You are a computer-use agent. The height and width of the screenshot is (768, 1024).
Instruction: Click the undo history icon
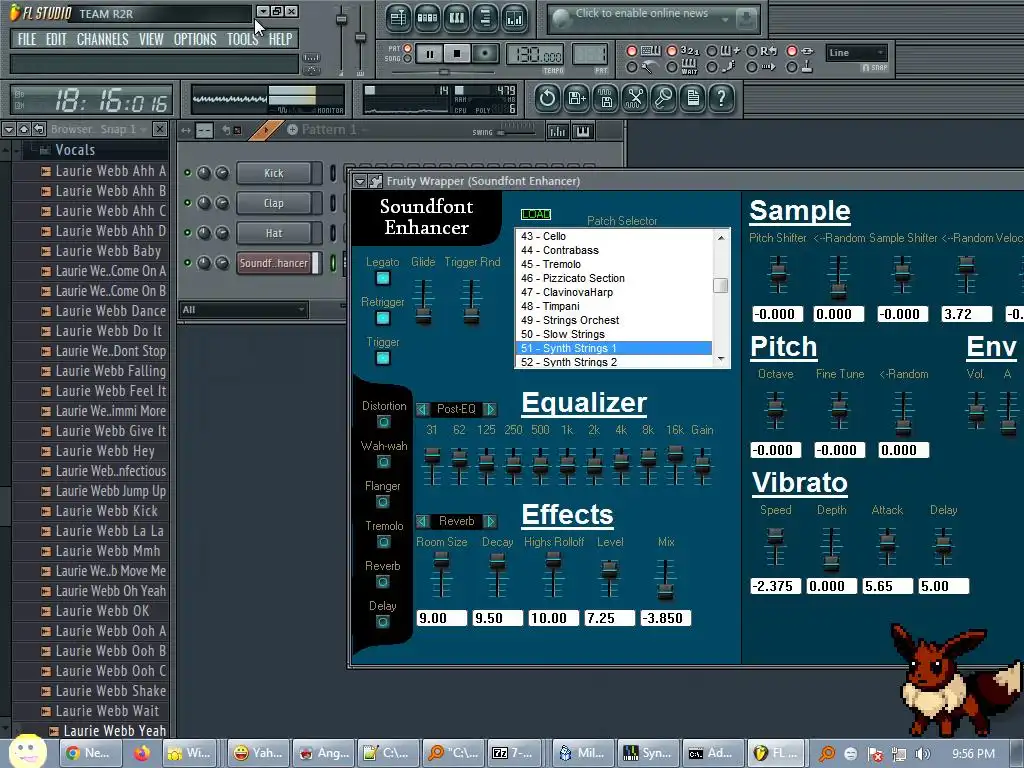click(547, 99)
